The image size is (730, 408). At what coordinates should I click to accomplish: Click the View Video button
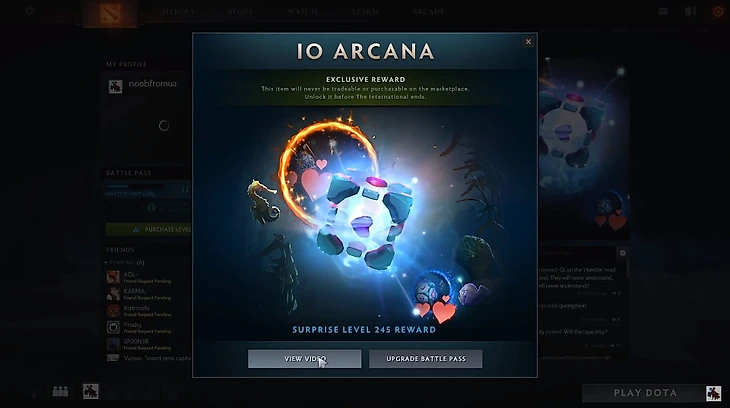click(304, 359)
